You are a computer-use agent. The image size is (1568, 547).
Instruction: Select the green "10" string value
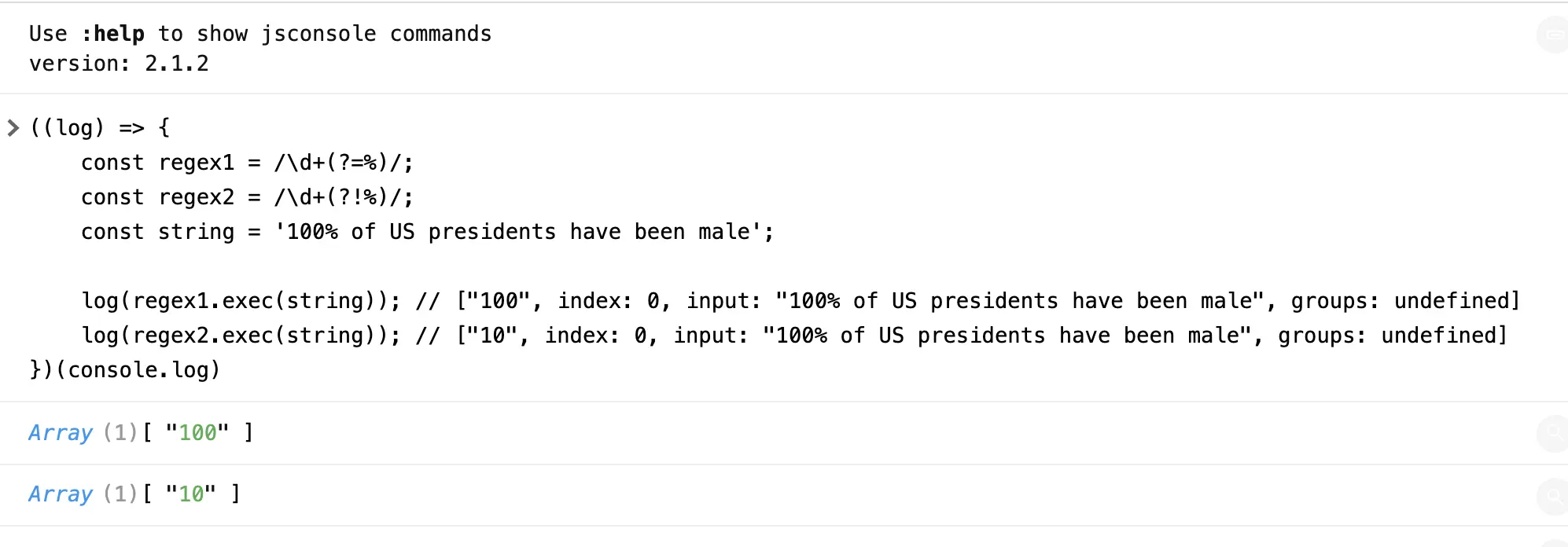(191, 494)
